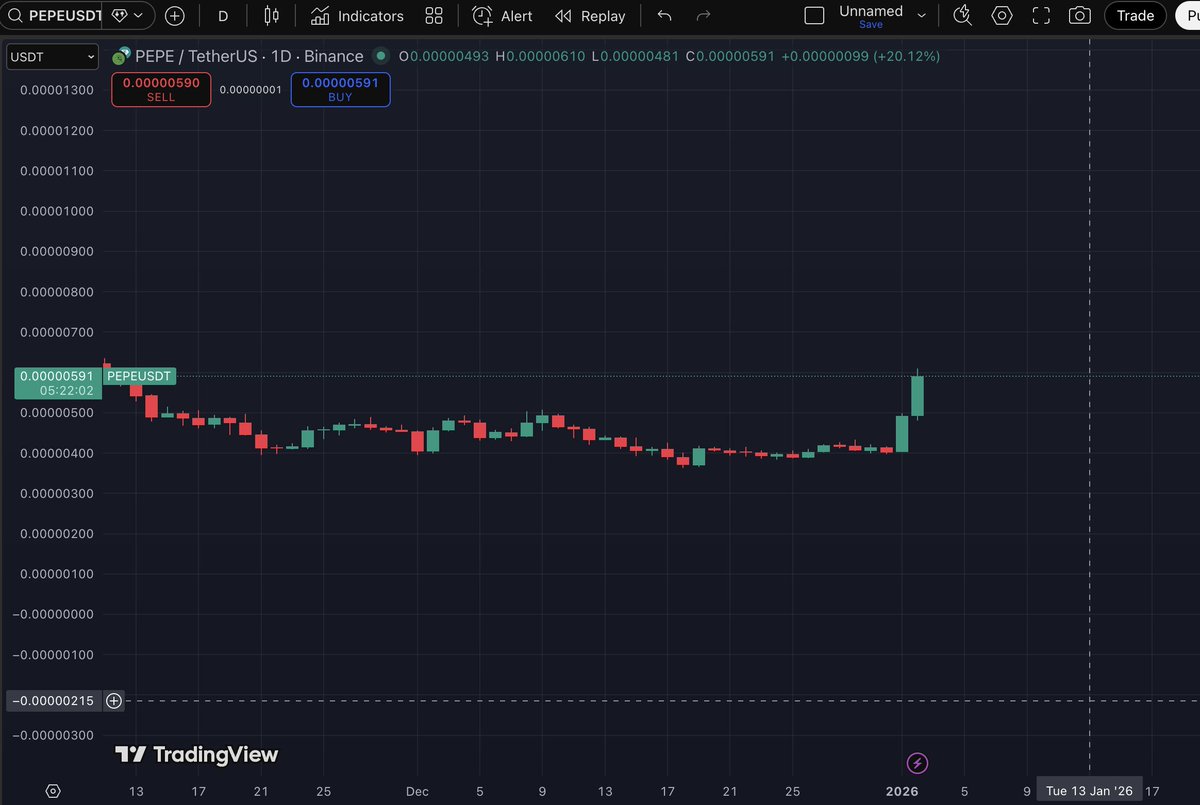
Task: Click the -0.00000300 price axis label
Action: 55,736
